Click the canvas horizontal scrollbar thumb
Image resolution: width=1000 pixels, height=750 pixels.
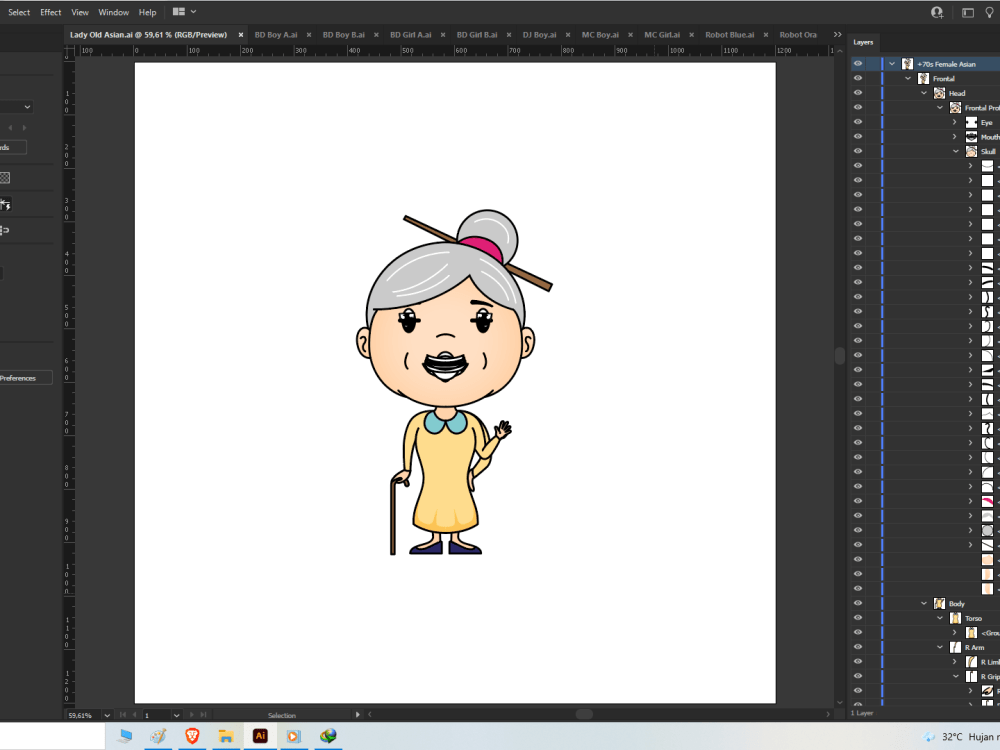click(584, 714)
